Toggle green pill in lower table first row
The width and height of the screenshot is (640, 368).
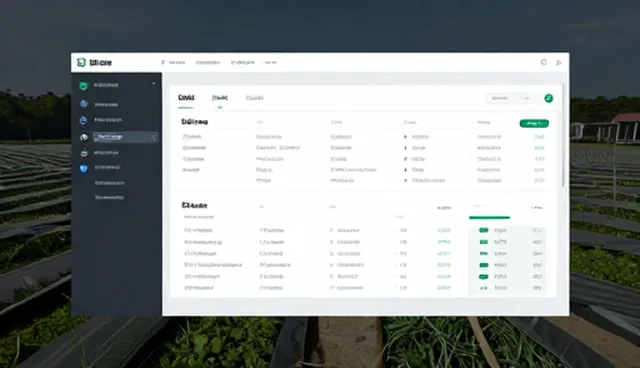point(484,231)
